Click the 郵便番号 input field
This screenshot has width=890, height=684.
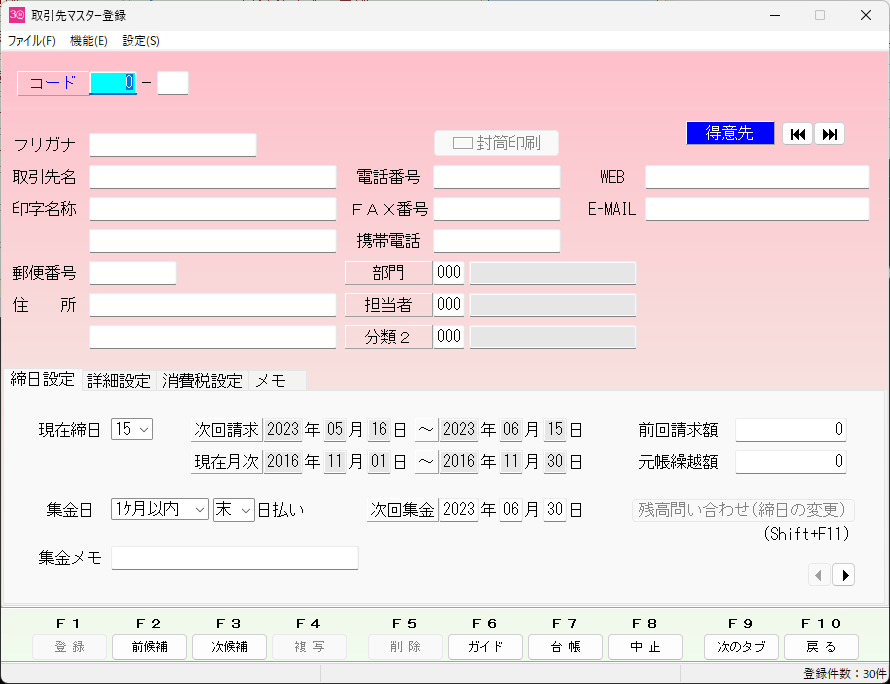[133, 273]
